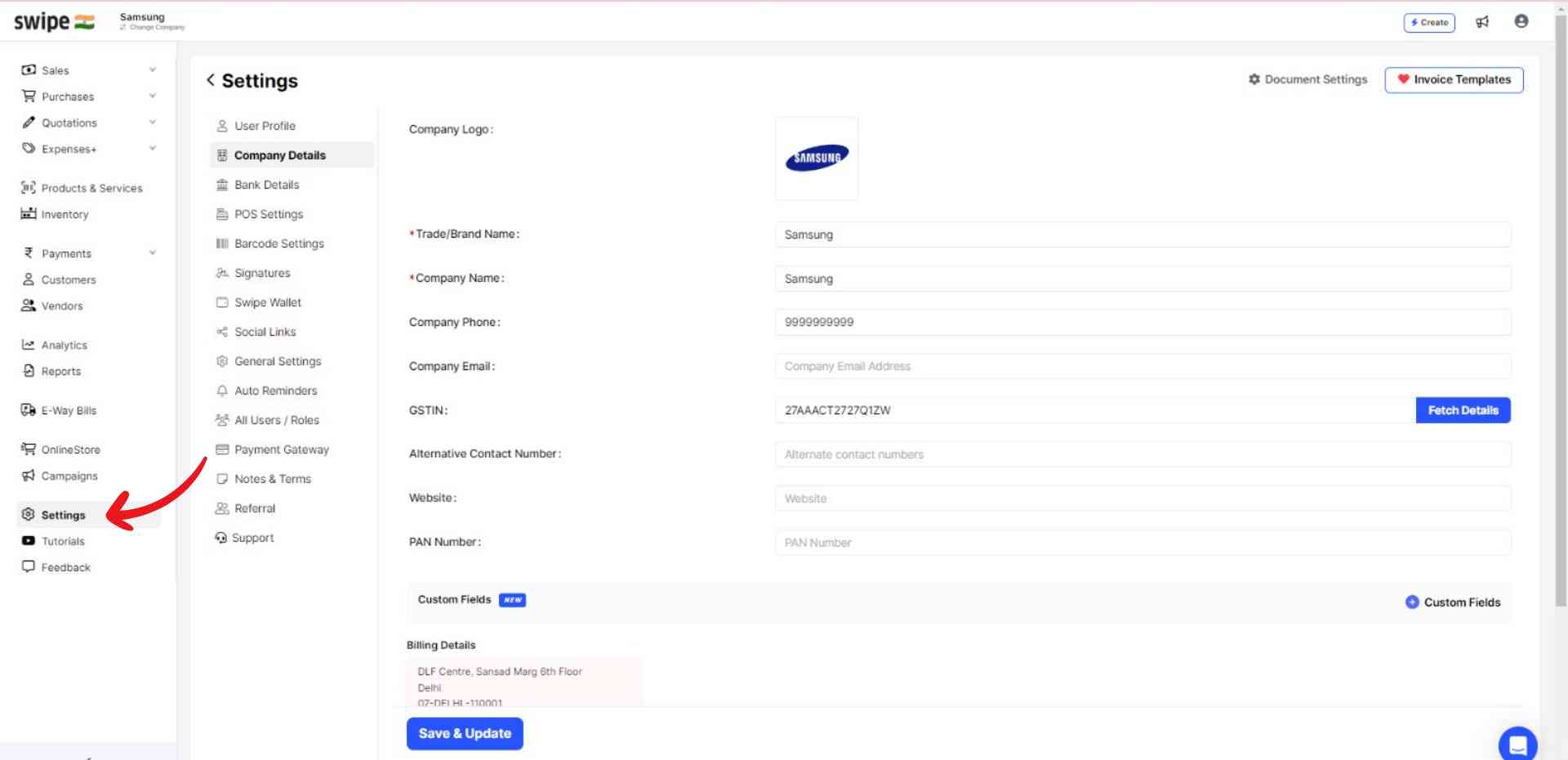Click the Customers person icon
Screen dimensions: 1568x760
29,279
